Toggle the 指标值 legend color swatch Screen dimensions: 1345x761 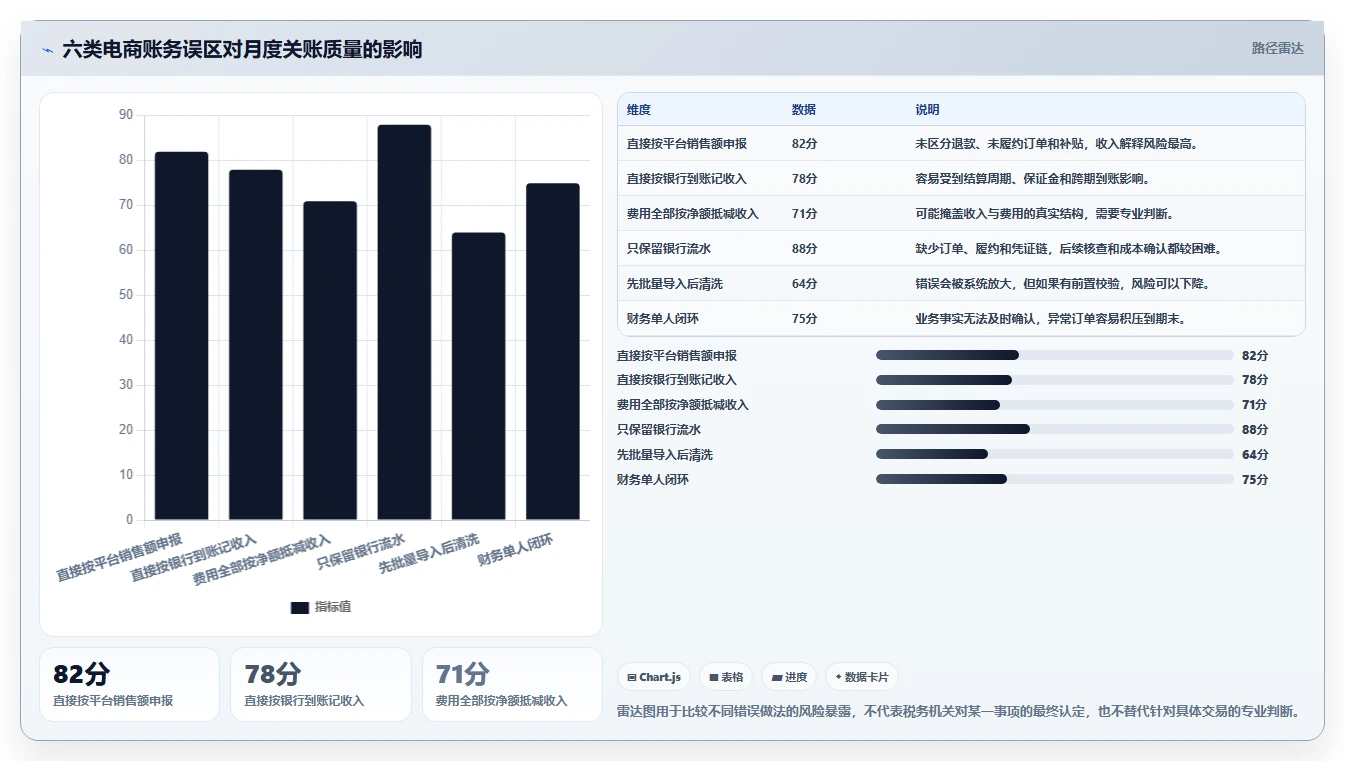[300, 607]
